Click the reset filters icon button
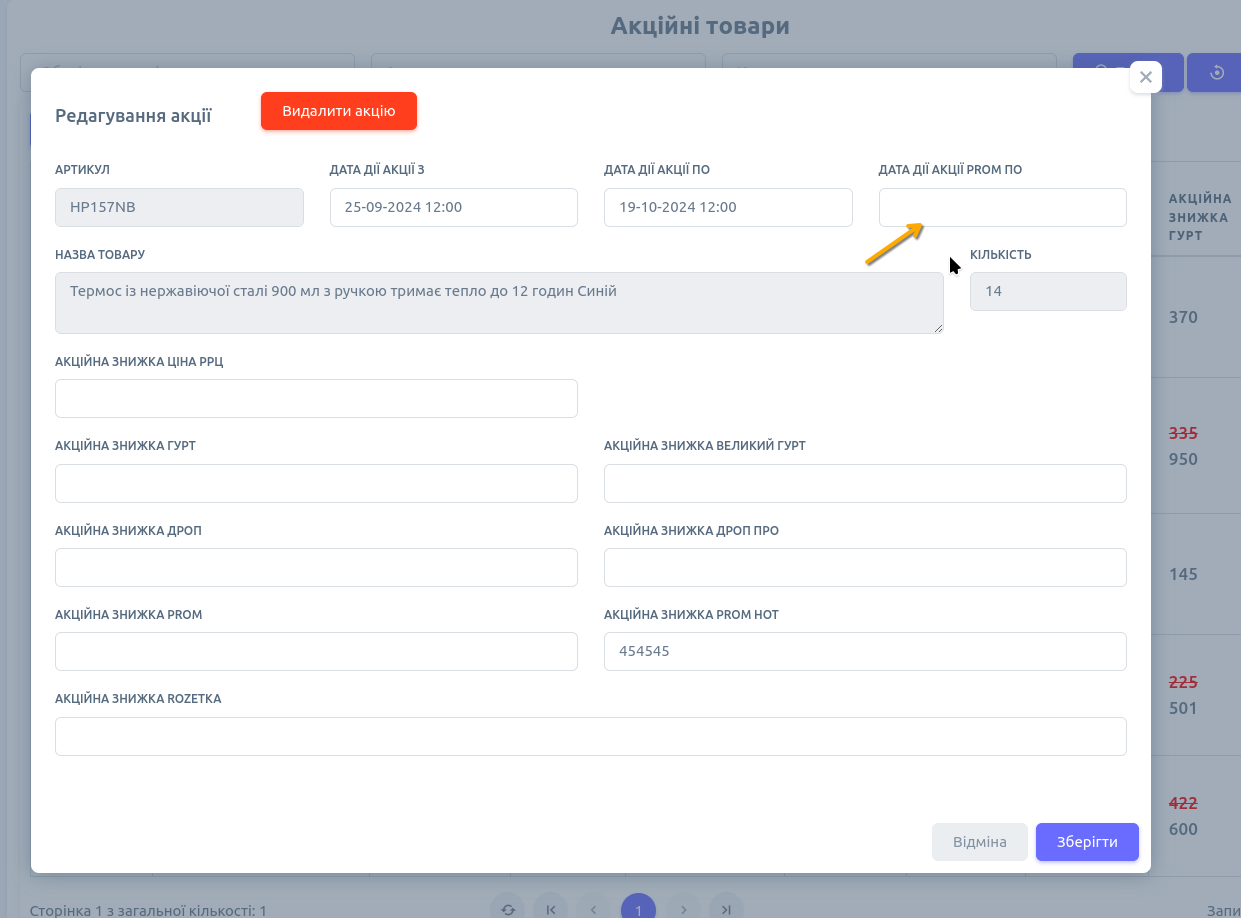Viewport: 1241px width, 918px height. point(1216,72)
